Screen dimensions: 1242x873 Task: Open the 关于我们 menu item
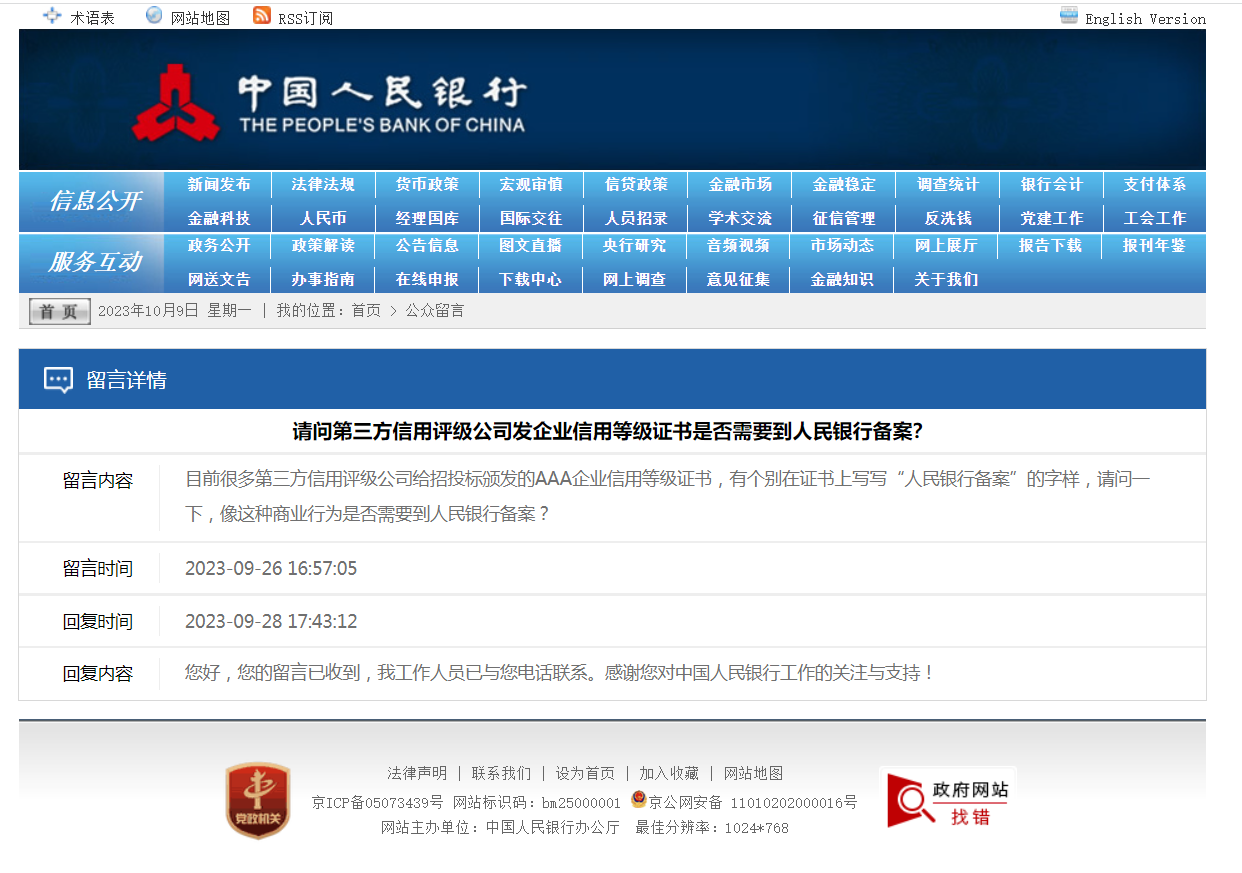click(946, 280)
